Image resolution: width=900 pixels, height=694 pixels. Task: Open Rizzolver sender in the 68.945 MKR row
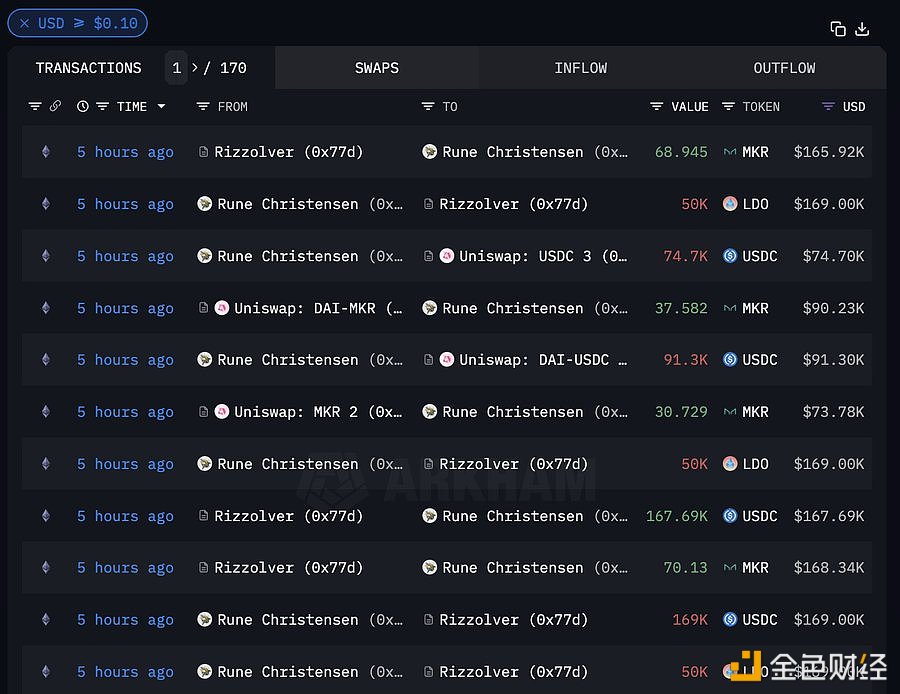tap(288, 152)
